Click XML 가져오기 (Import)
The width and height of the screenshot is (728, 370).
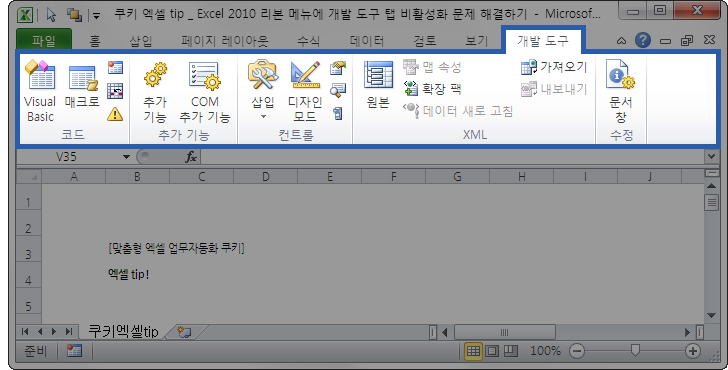[x=554, y=67]
